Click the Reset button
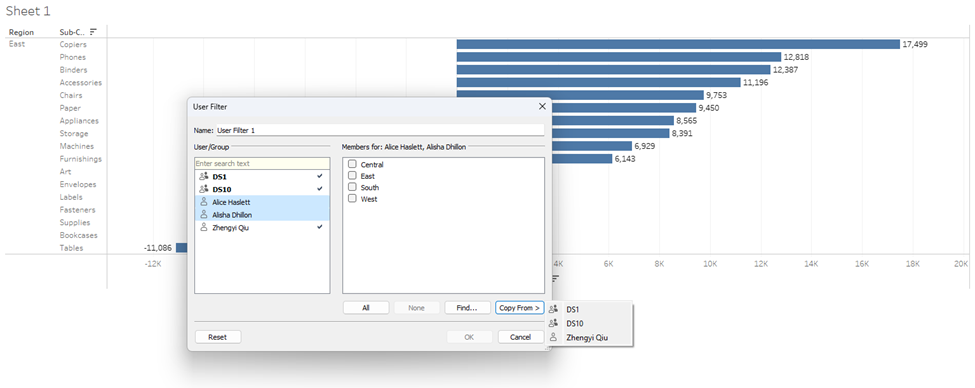 coord(218,337)
